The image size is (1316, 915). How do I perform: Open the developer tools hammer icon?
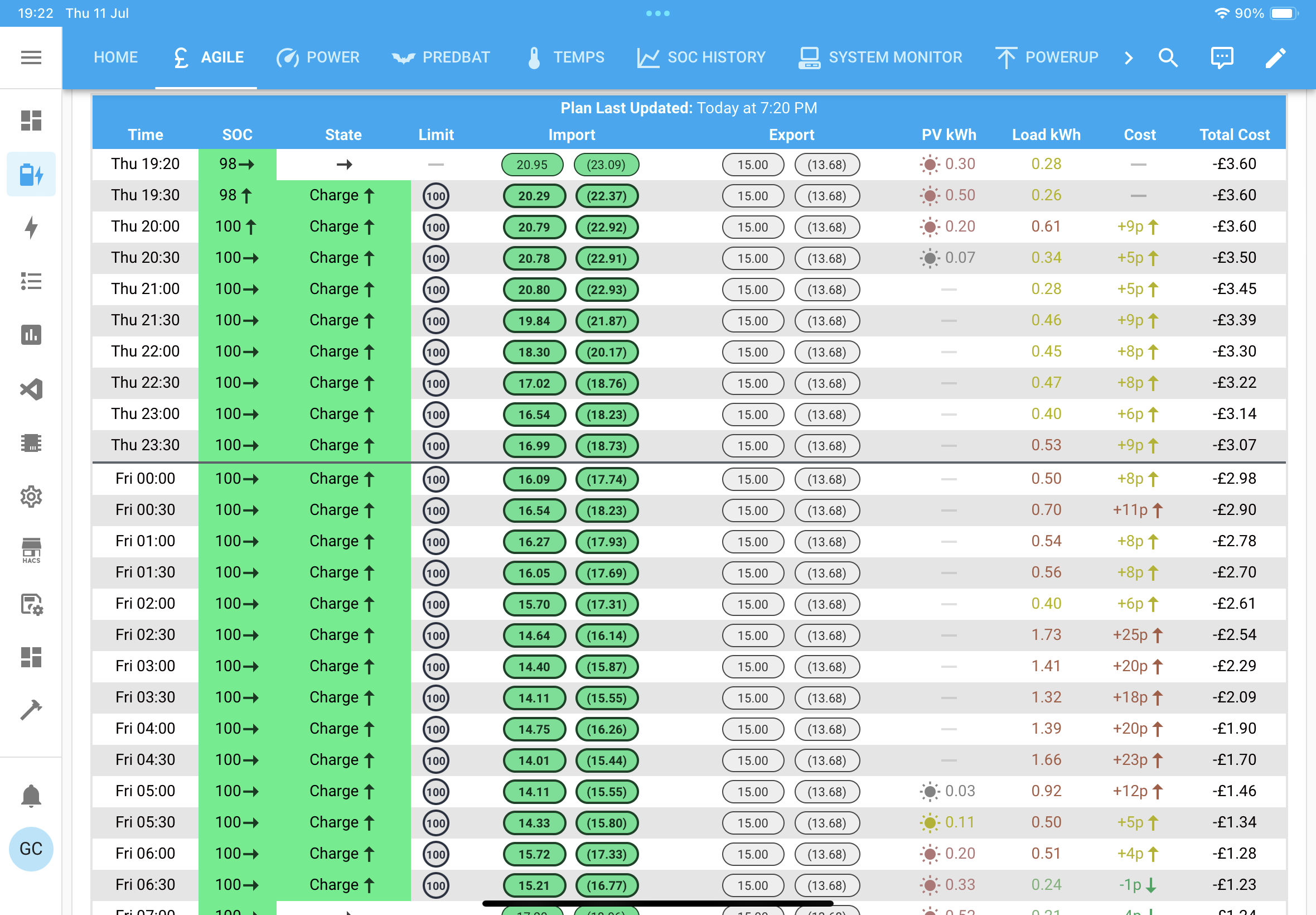pyautogui.click(x=31, y=710)
